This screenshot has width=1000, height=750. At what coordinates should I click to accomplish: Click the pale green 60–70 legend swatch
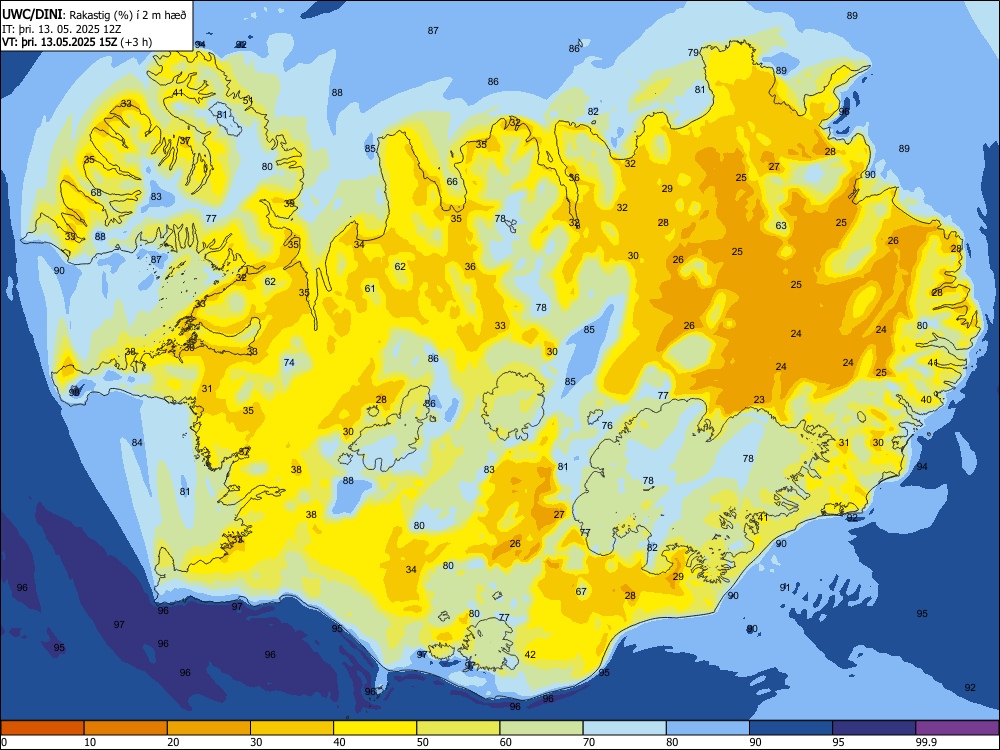(541, 728)
